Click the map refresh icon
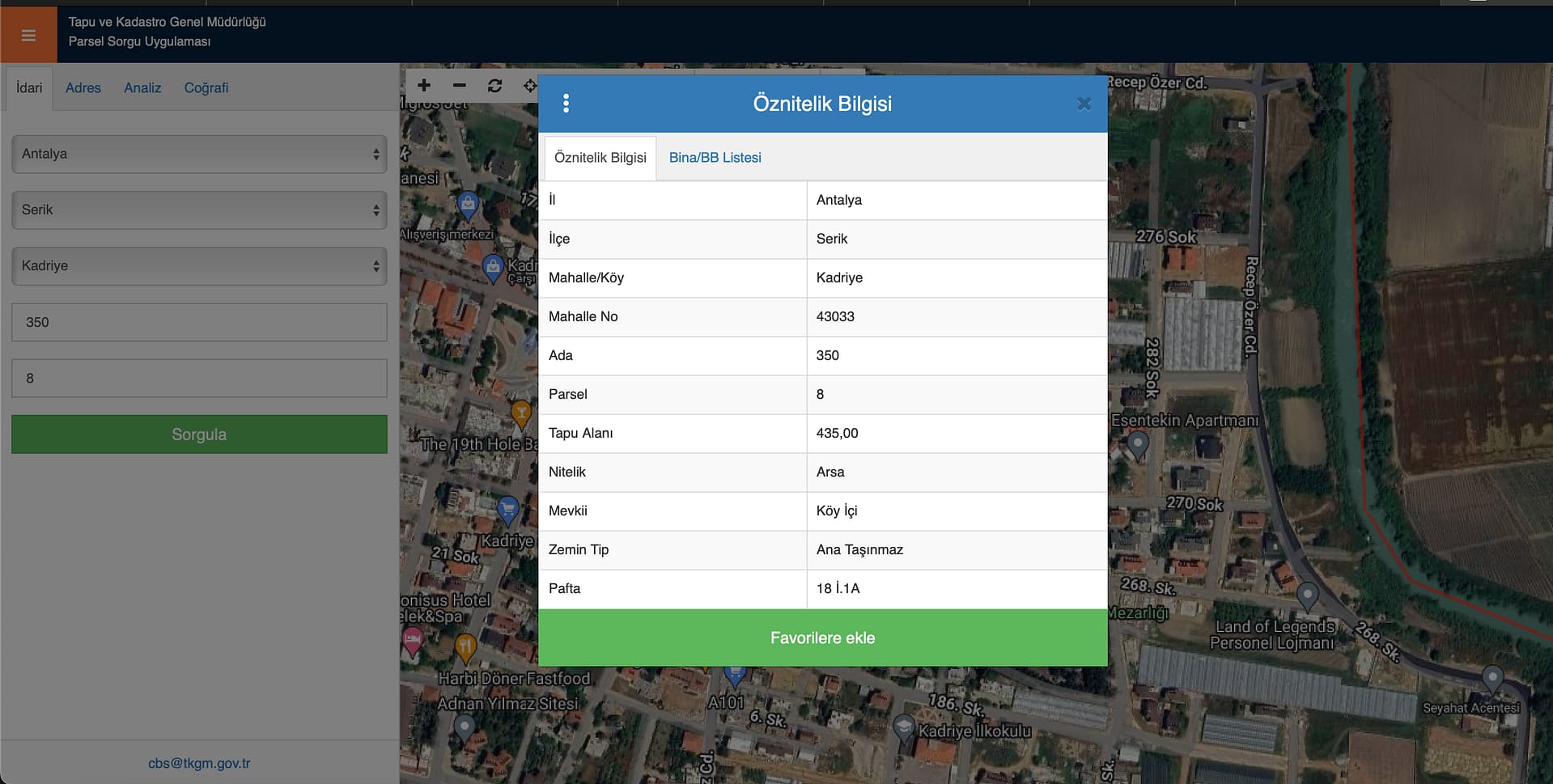This screenshot has width=1553, height=784. pyautogui.click(x=494, y=86)
